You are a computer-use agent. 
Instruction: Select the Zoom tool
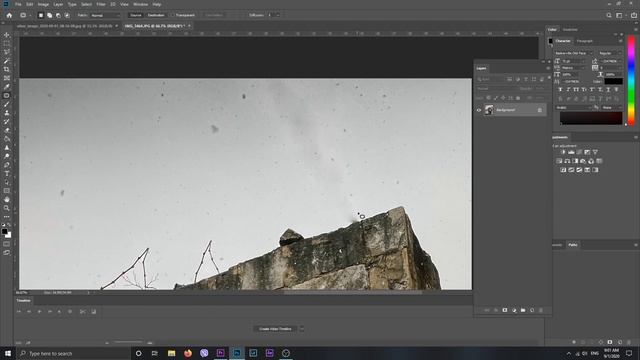[x=7, y=208]
